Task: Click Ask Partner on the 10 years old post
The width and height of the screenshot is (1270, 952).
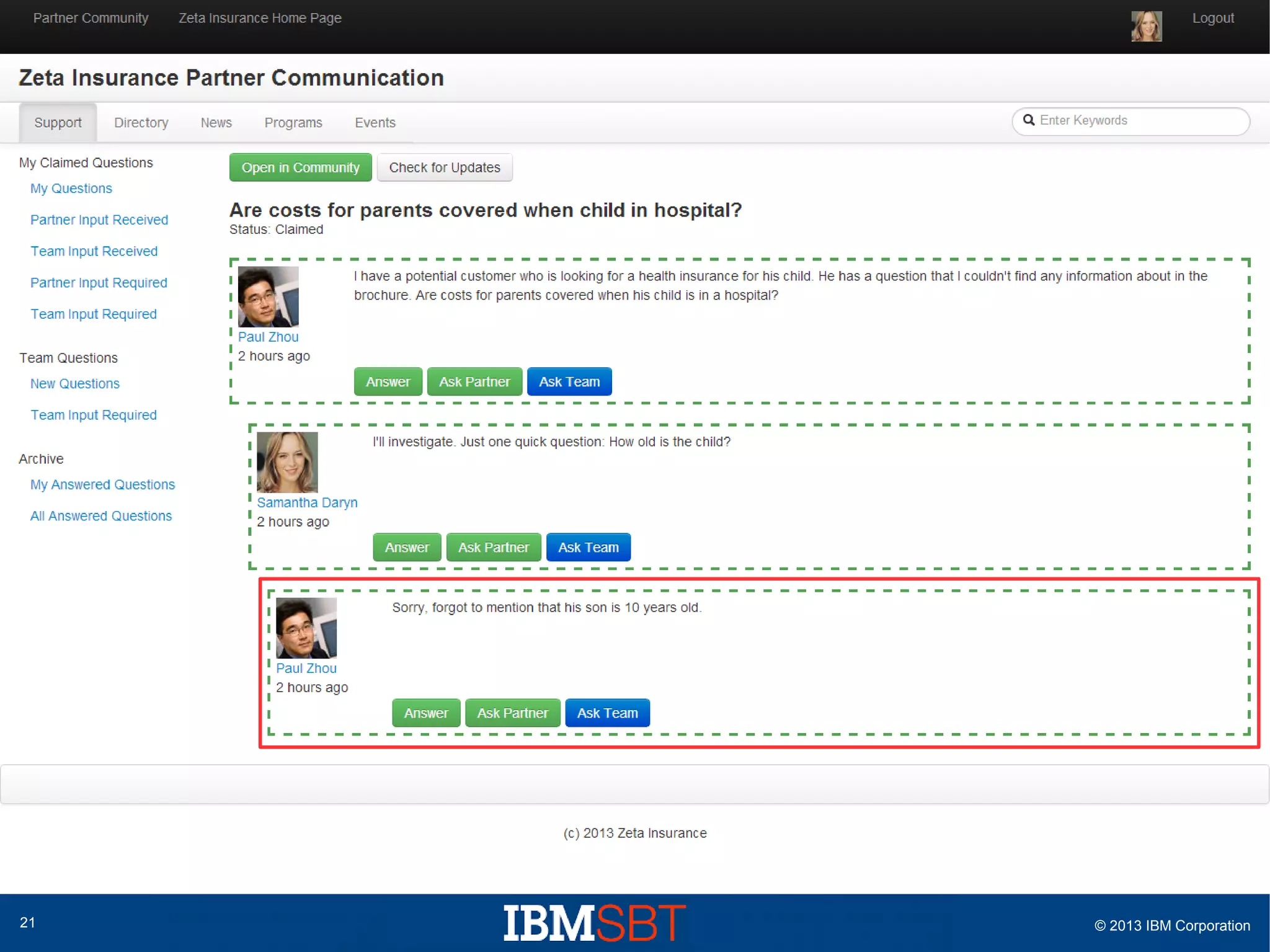Action: tap(513, 713)
